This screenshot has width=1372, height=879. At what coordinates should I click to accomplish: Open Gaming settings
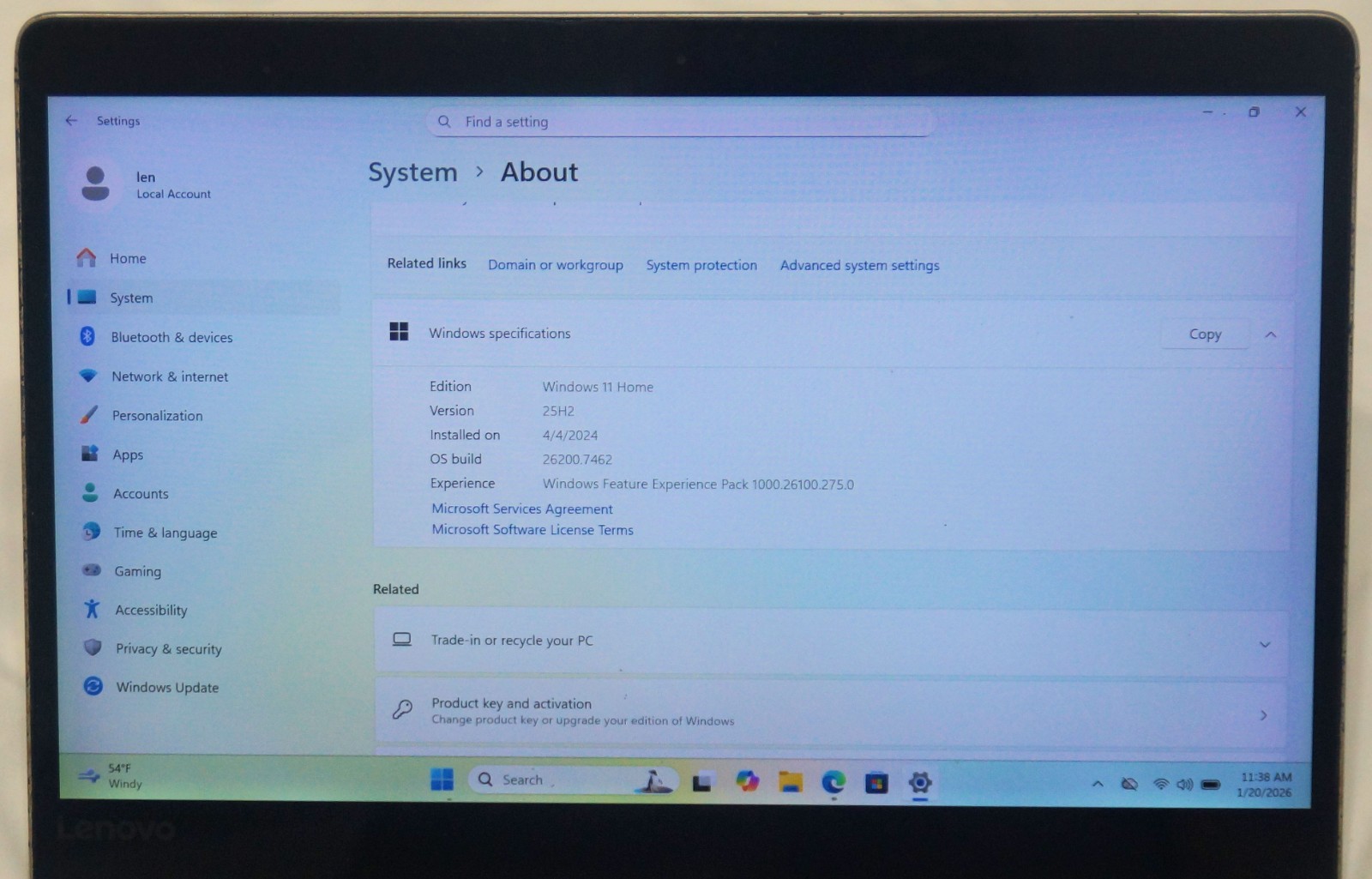click(138, 571)
